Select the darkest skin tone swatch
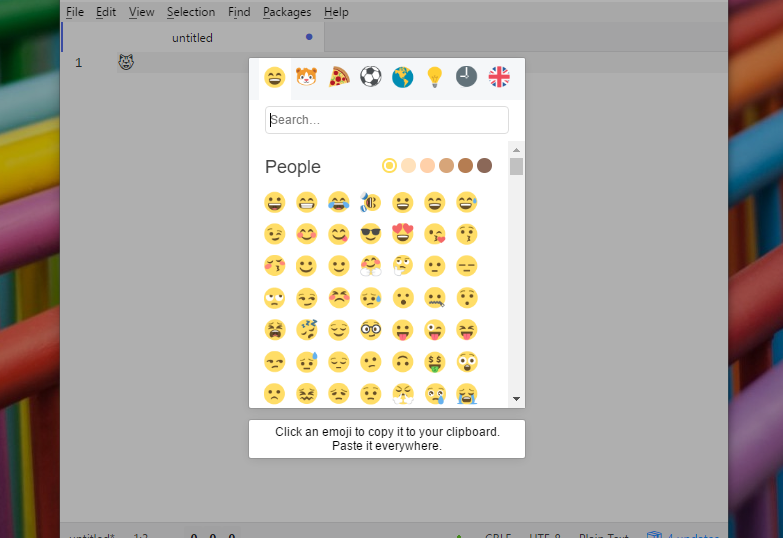 pyautogui.click(x=484, y=165)
